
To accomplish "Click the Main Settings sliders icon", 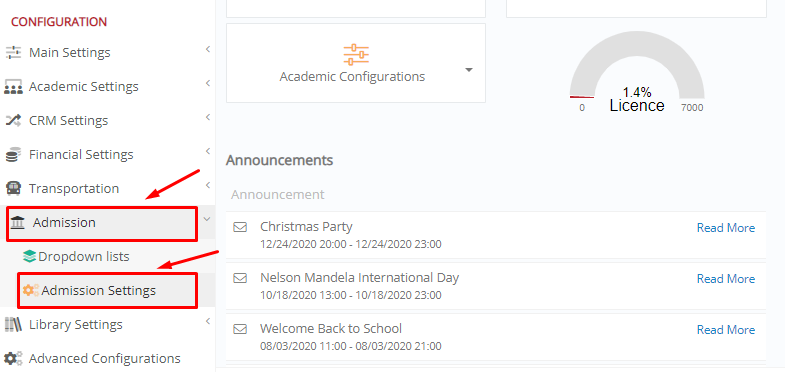I will (x=14, y=53).
